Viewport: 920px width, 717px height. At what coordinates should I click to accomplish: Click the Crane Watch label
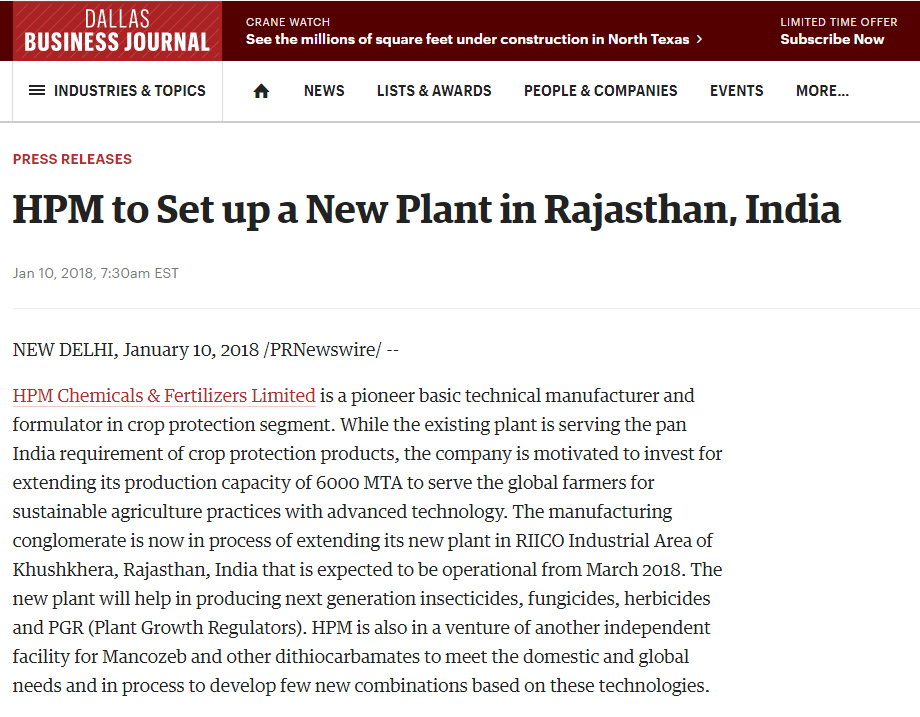coord(288,22)
